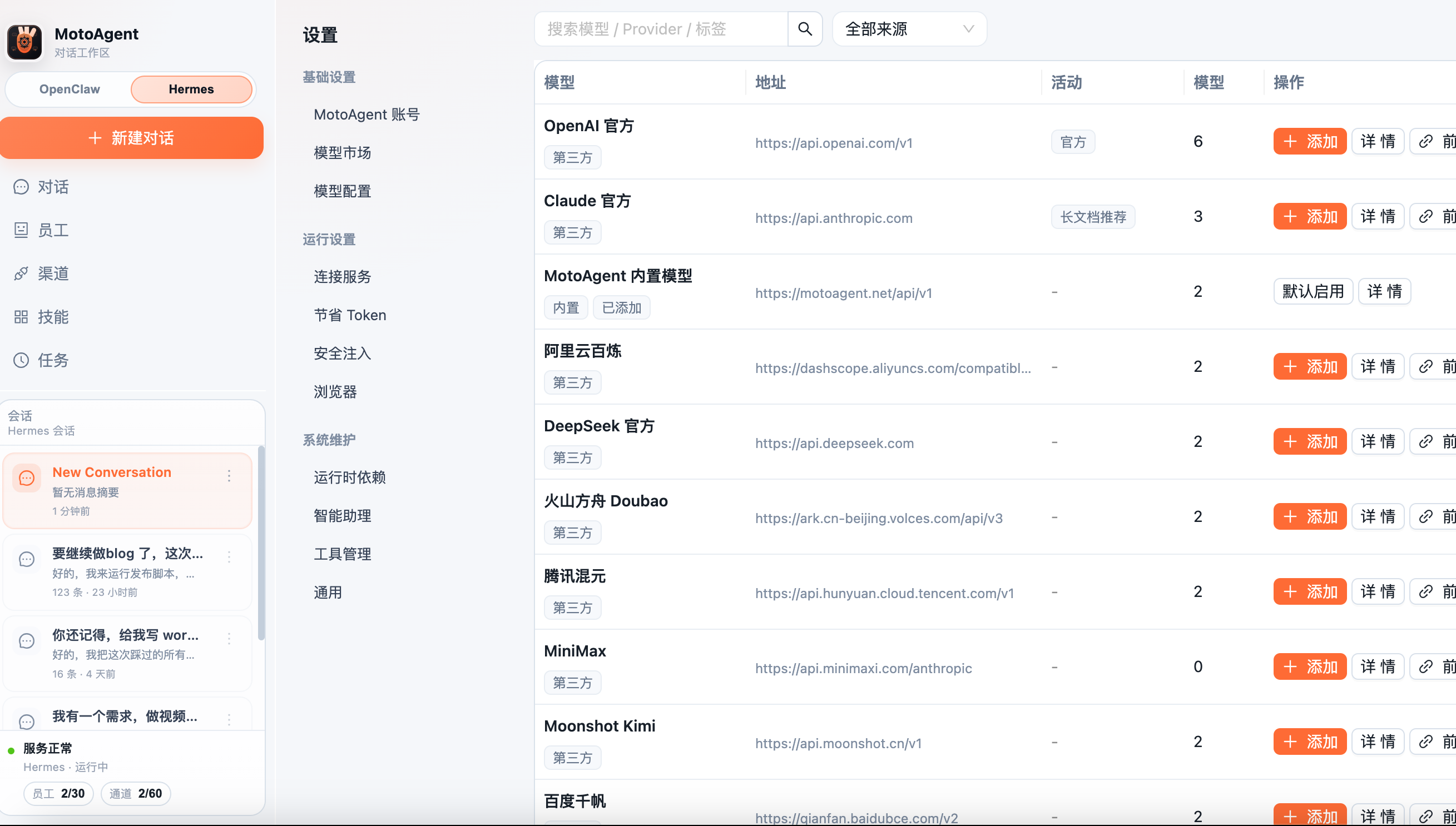Open the 技能 grid icon
This screenshot has height=826, width=1456.
(21, 316)
